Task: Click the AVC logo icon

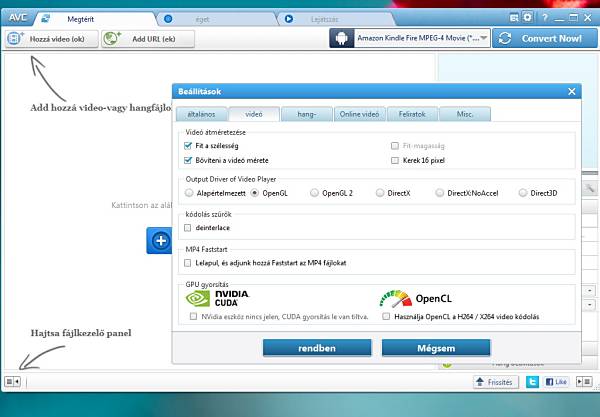Action: click(x=18, y=18)
